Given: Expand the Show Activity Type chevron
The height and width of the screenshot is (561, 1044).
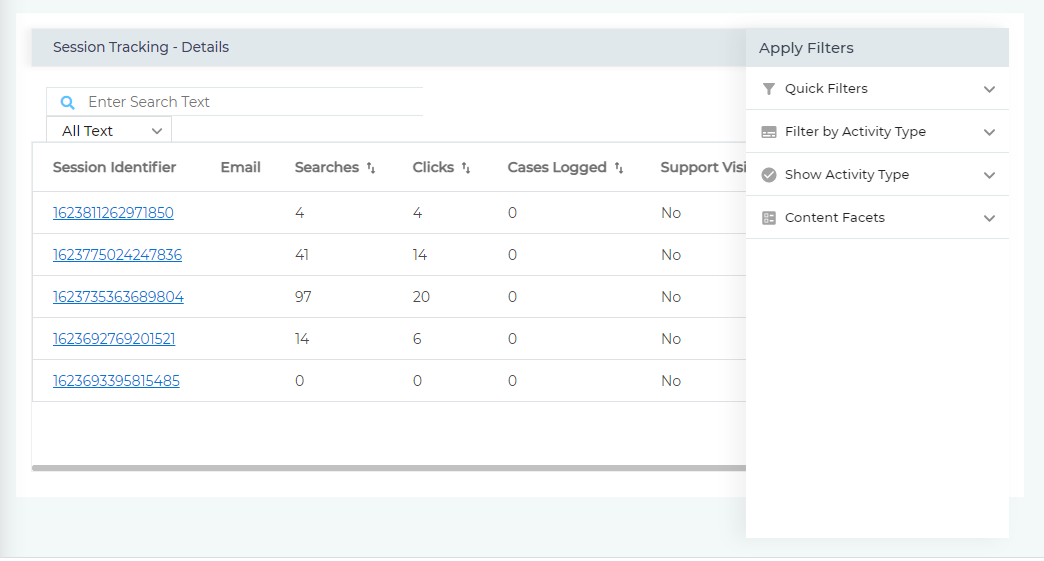Looking at the screenshot, I should coord(989,175).
